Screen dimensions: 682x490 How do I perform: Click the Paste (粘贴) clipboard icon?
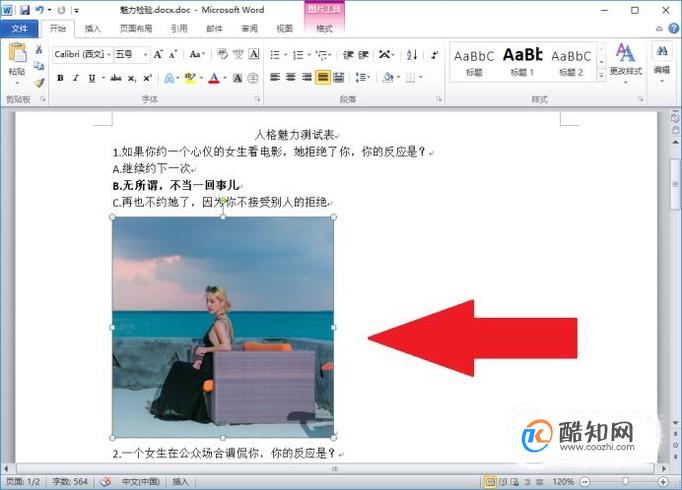[17, 53]
